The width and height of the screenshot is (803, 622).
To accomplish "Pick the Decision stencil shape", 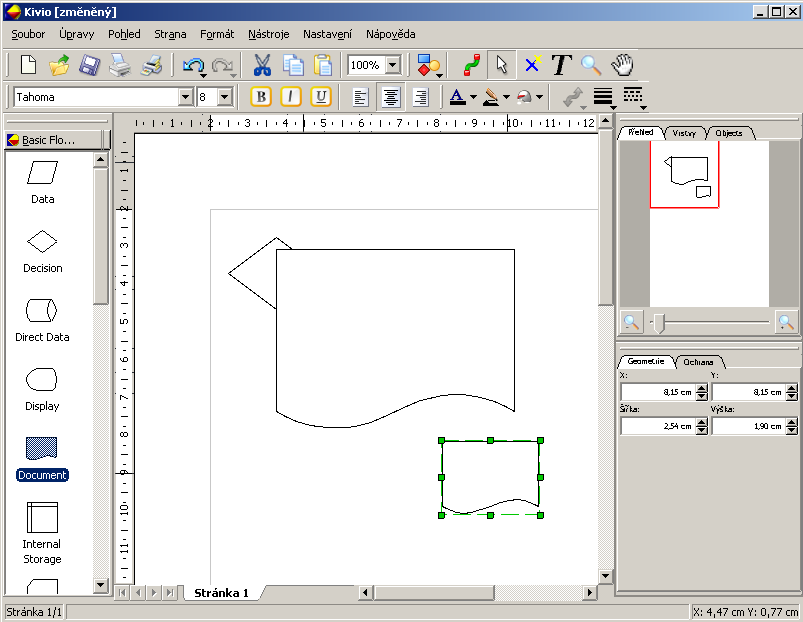I will [43, 252].
